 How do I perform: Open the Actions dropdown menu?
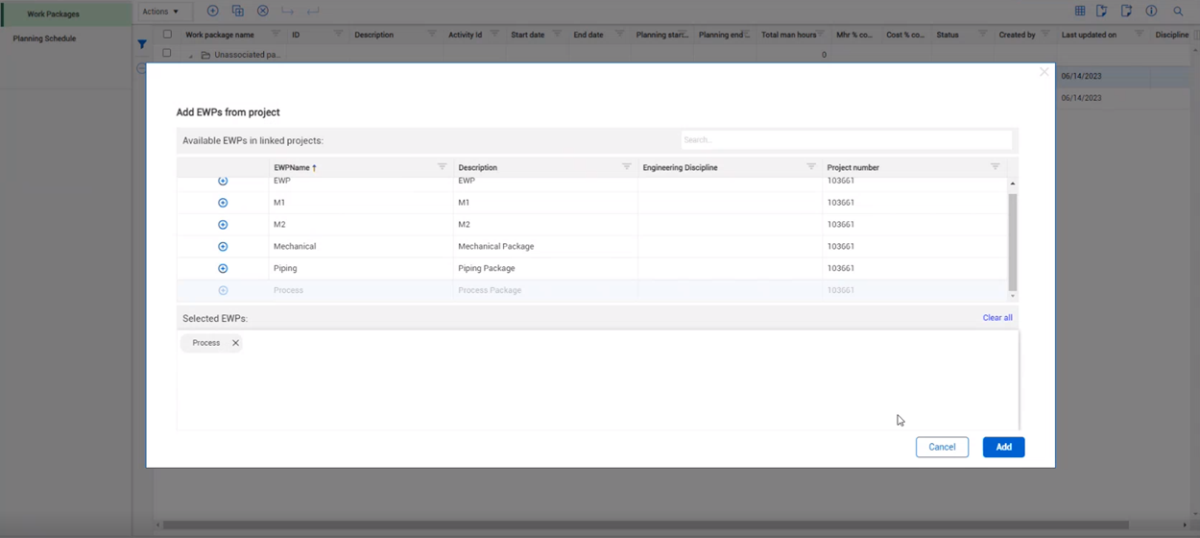[x=160, y=12]
